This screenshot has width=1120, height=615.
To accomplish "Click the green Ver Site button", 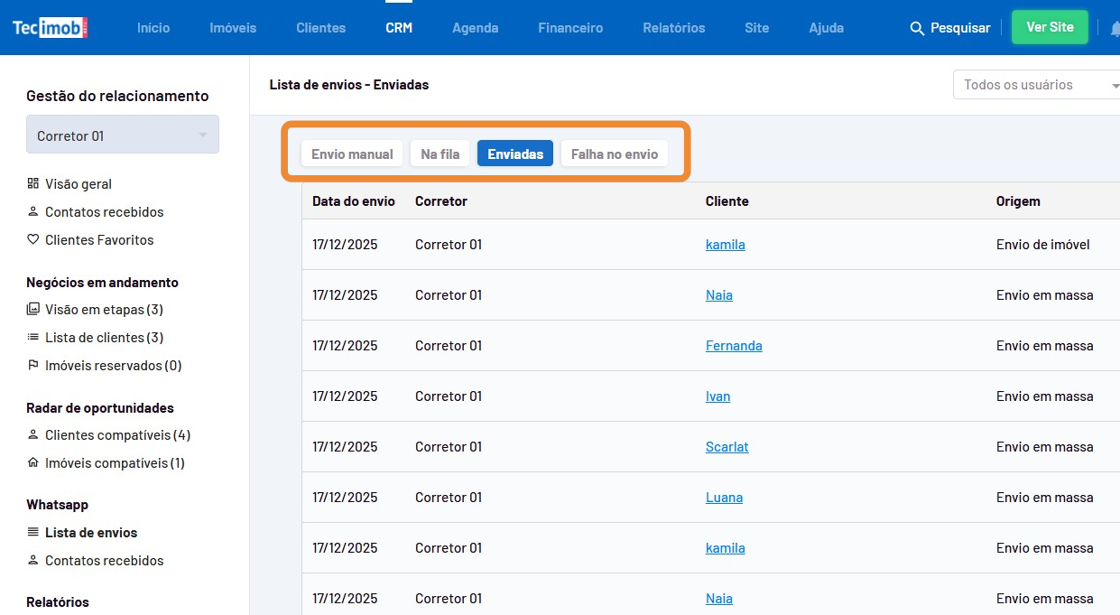I will pyautogui.click(x=1049, y=28).
